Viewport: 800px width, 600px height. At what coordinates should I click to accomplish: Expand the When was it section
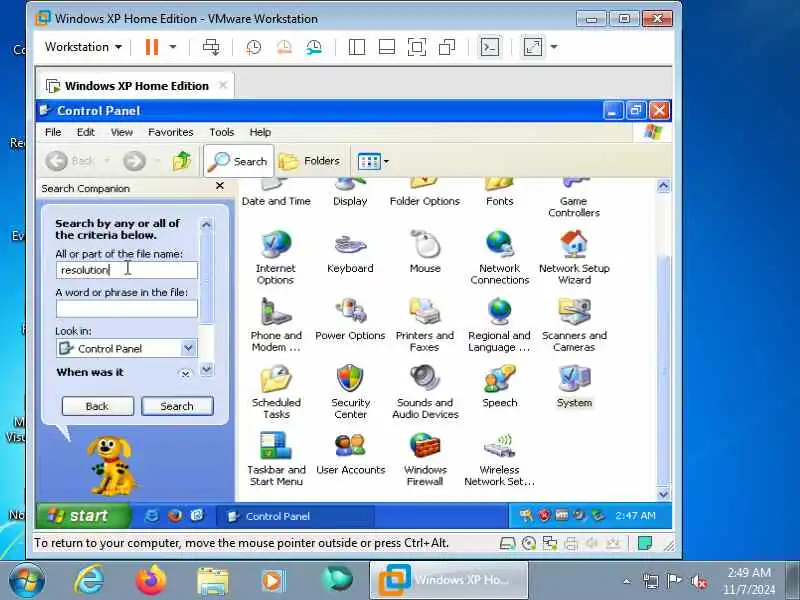(x=185, y=374)
